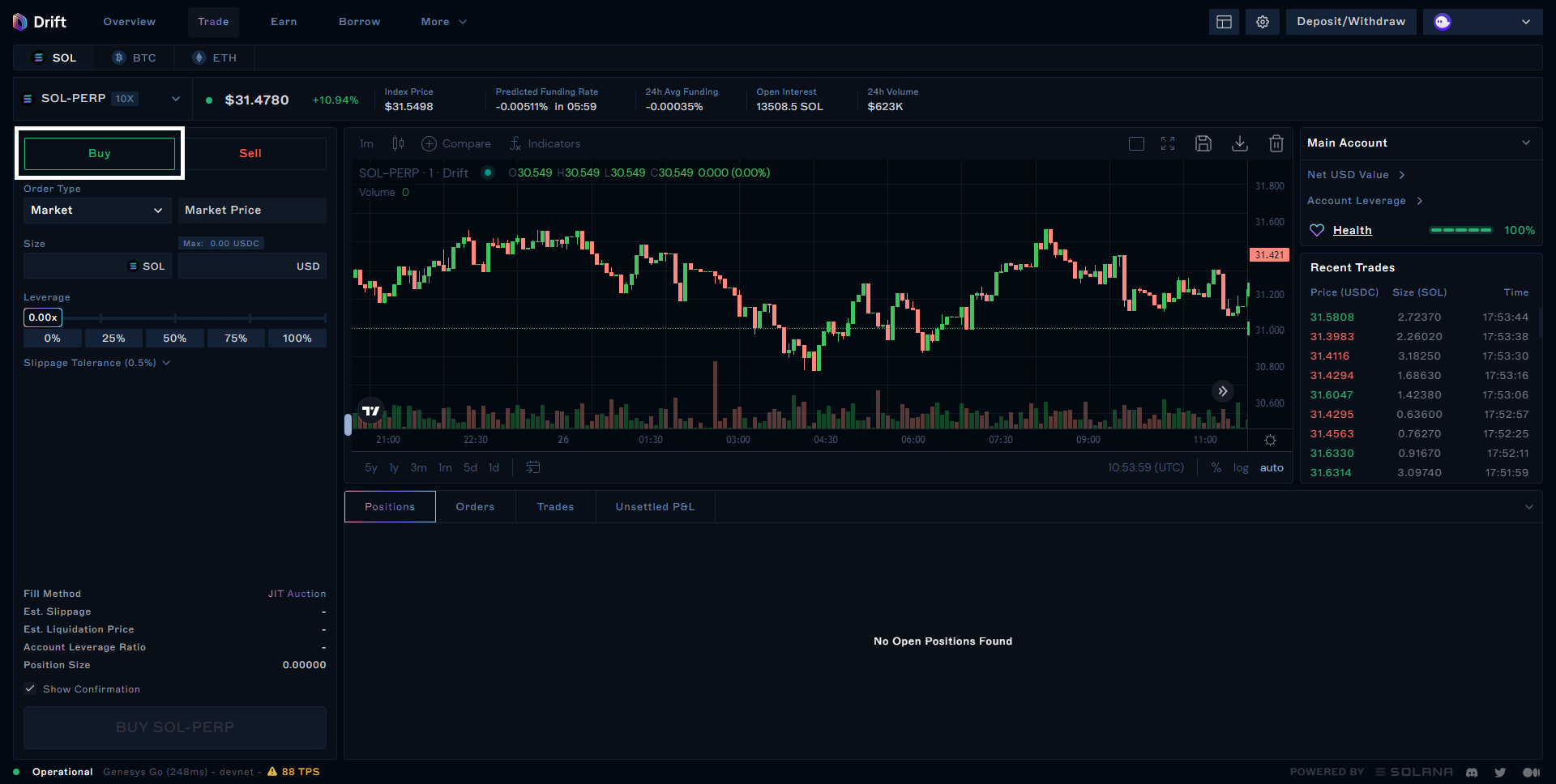Select the candlestick chart style icon
This screenshot has height=784, width=1556.
tap(398, 143)
